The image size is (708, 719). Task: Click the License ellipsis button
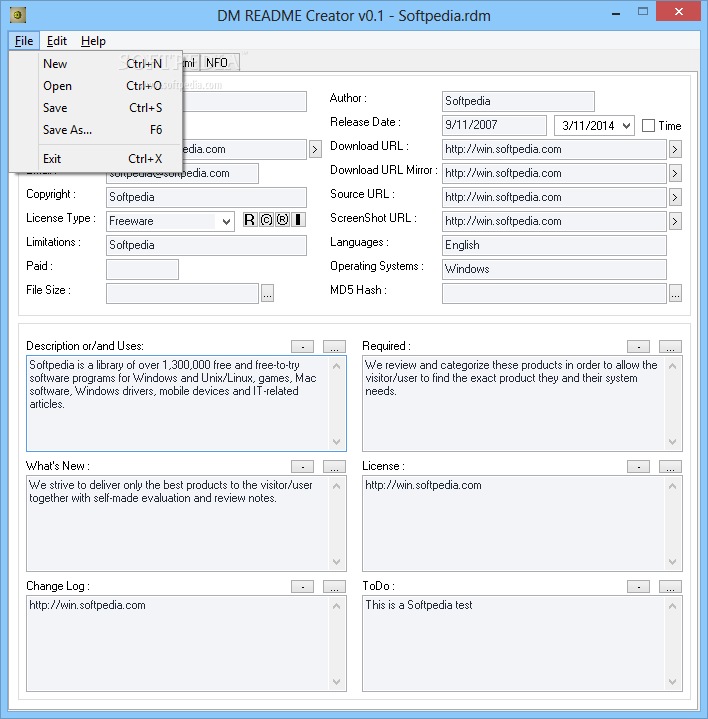coord(670,466)
